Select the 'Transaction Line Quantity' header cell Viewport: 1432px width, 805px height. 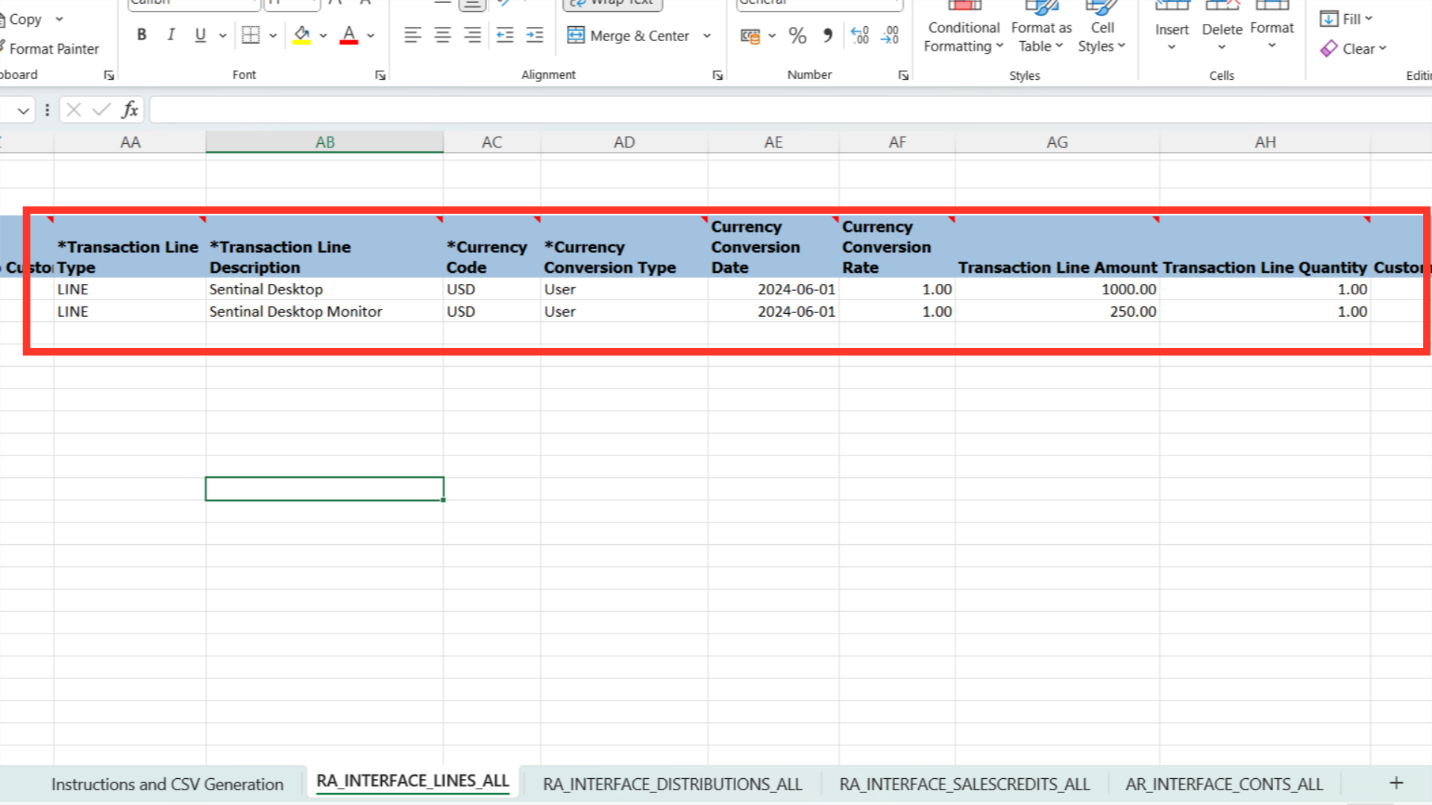tap(1265, 246)
